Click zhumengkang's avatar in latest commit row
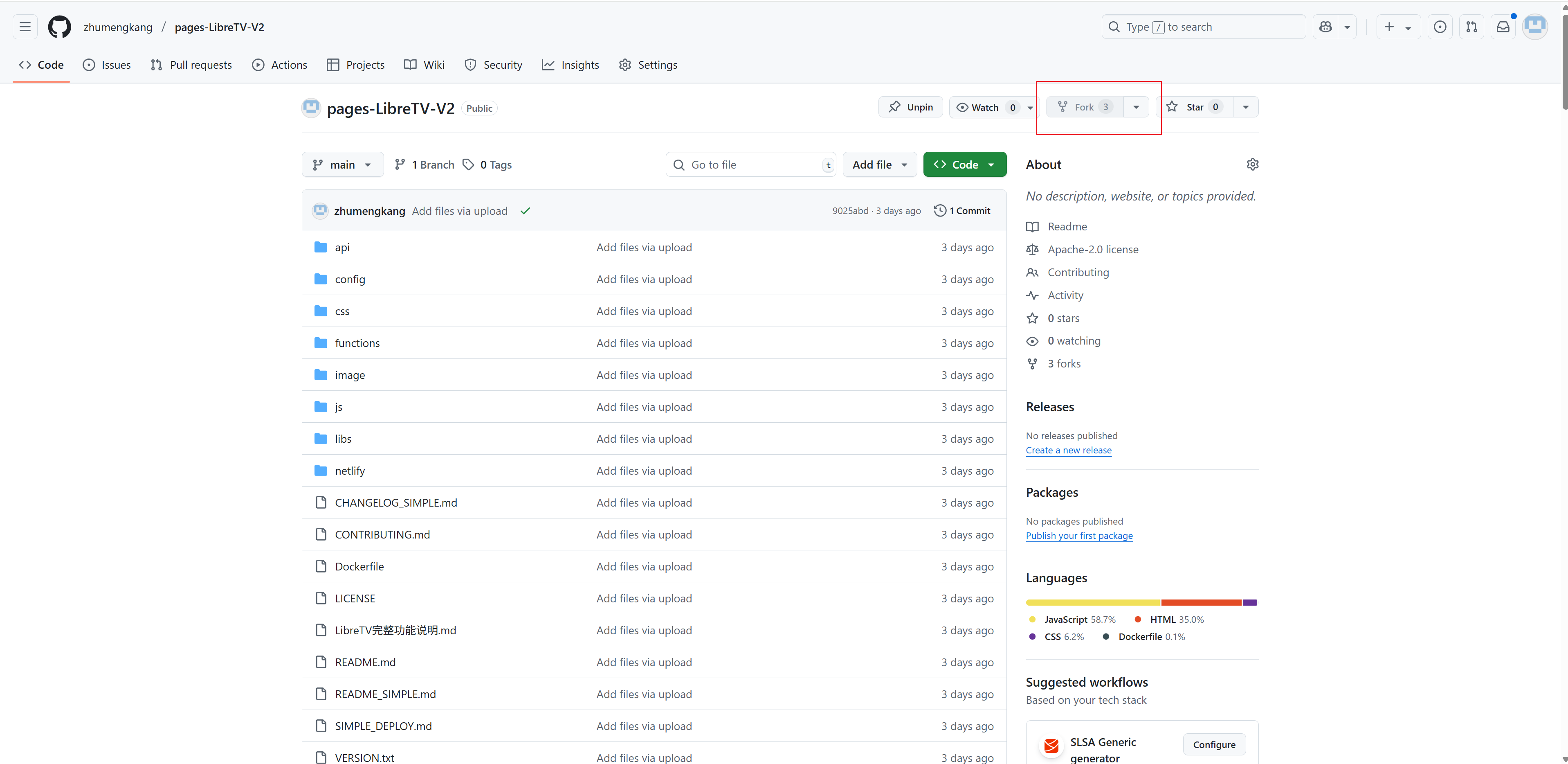 coord(320,211)
